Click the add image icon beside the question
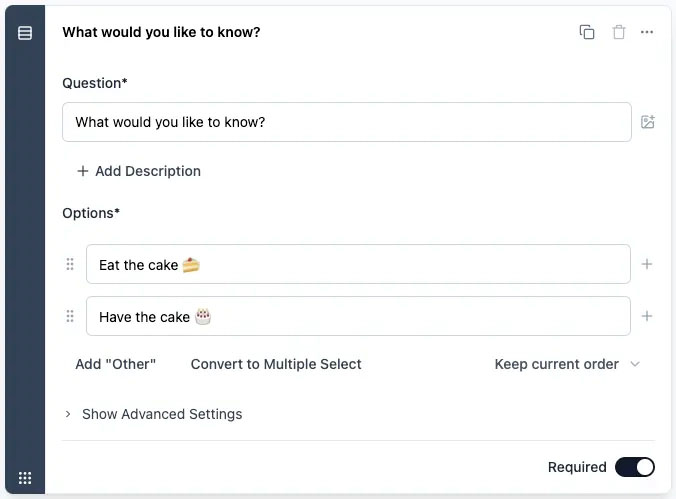This screenshot has width=676, height=499. tap(648, 122)
